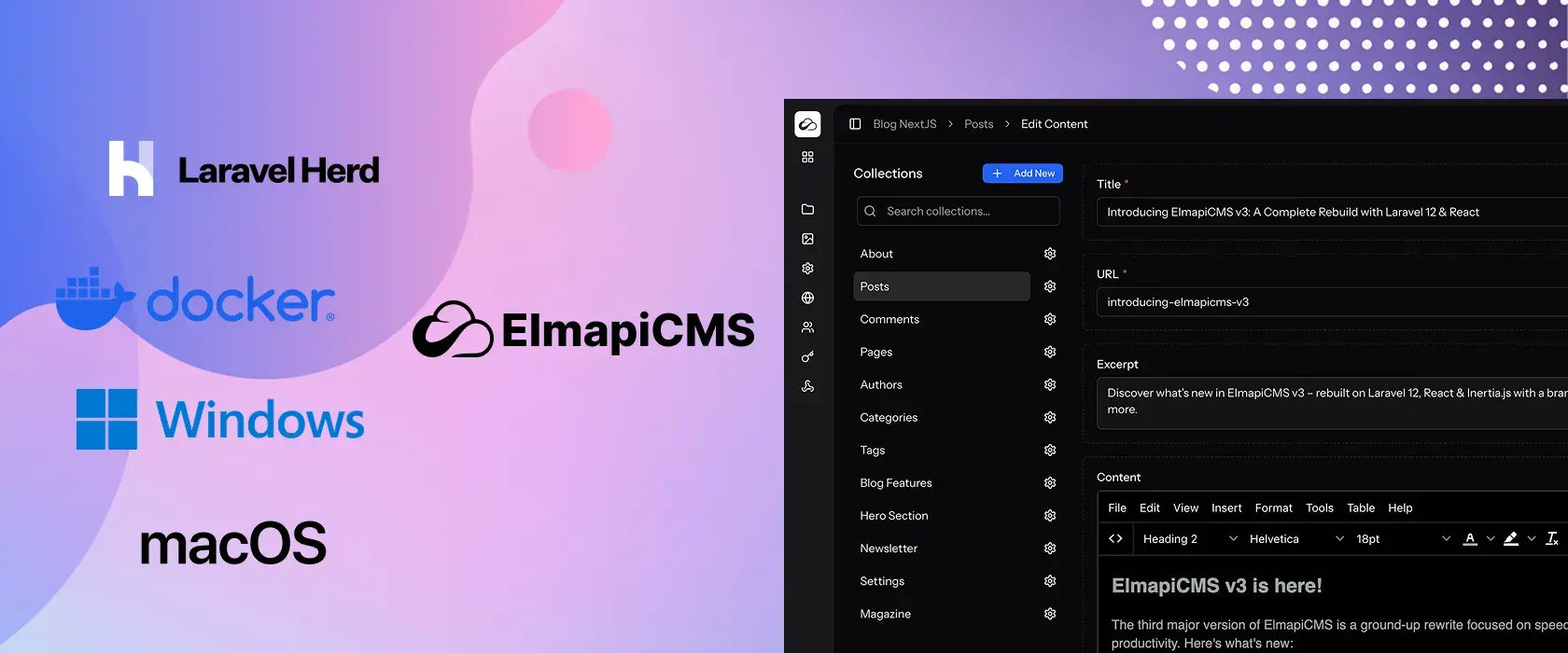Click into the URL slug input field

[1332, 302]
